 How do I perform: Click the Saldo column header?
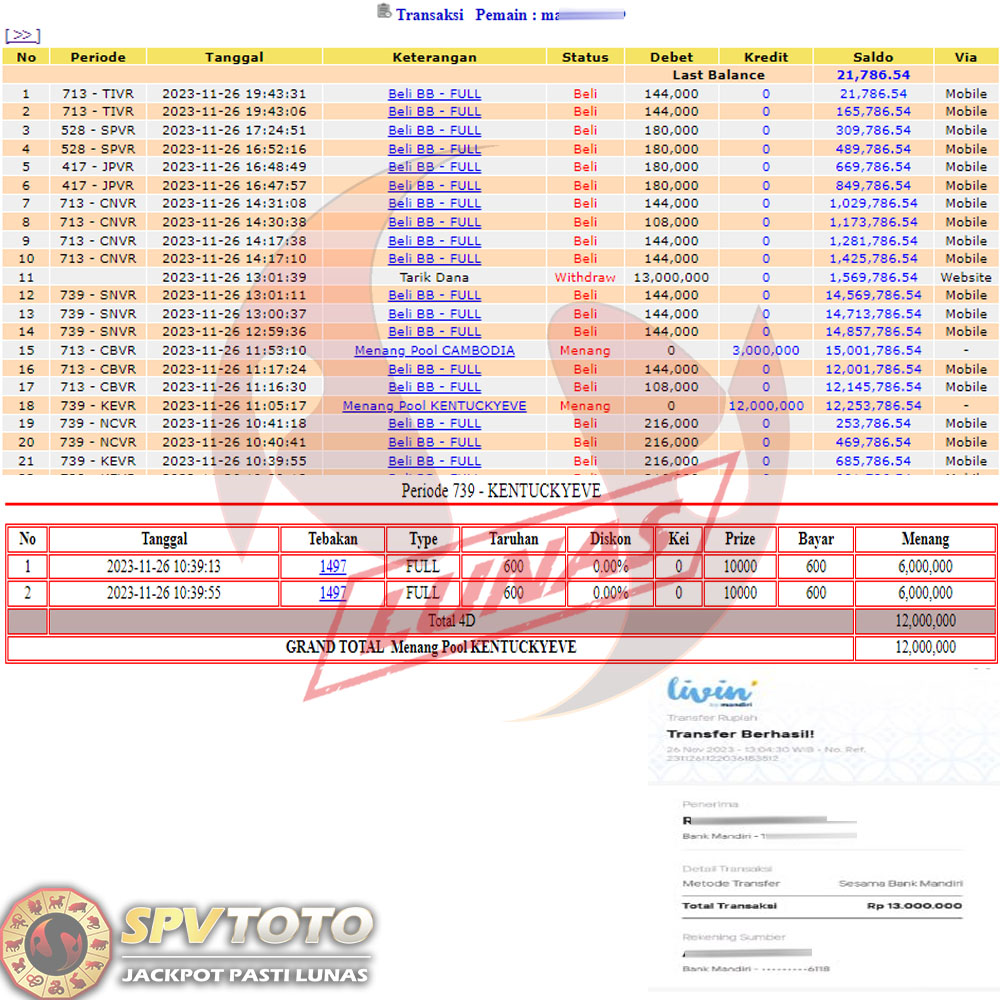[872, 57]
